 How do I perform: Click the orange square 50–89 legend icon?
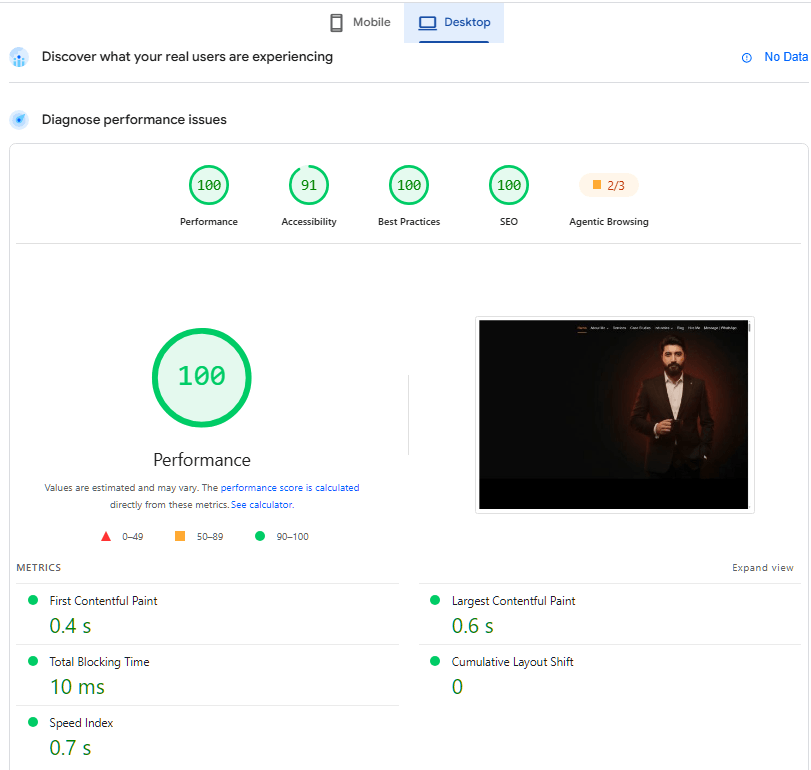point(180,536)
